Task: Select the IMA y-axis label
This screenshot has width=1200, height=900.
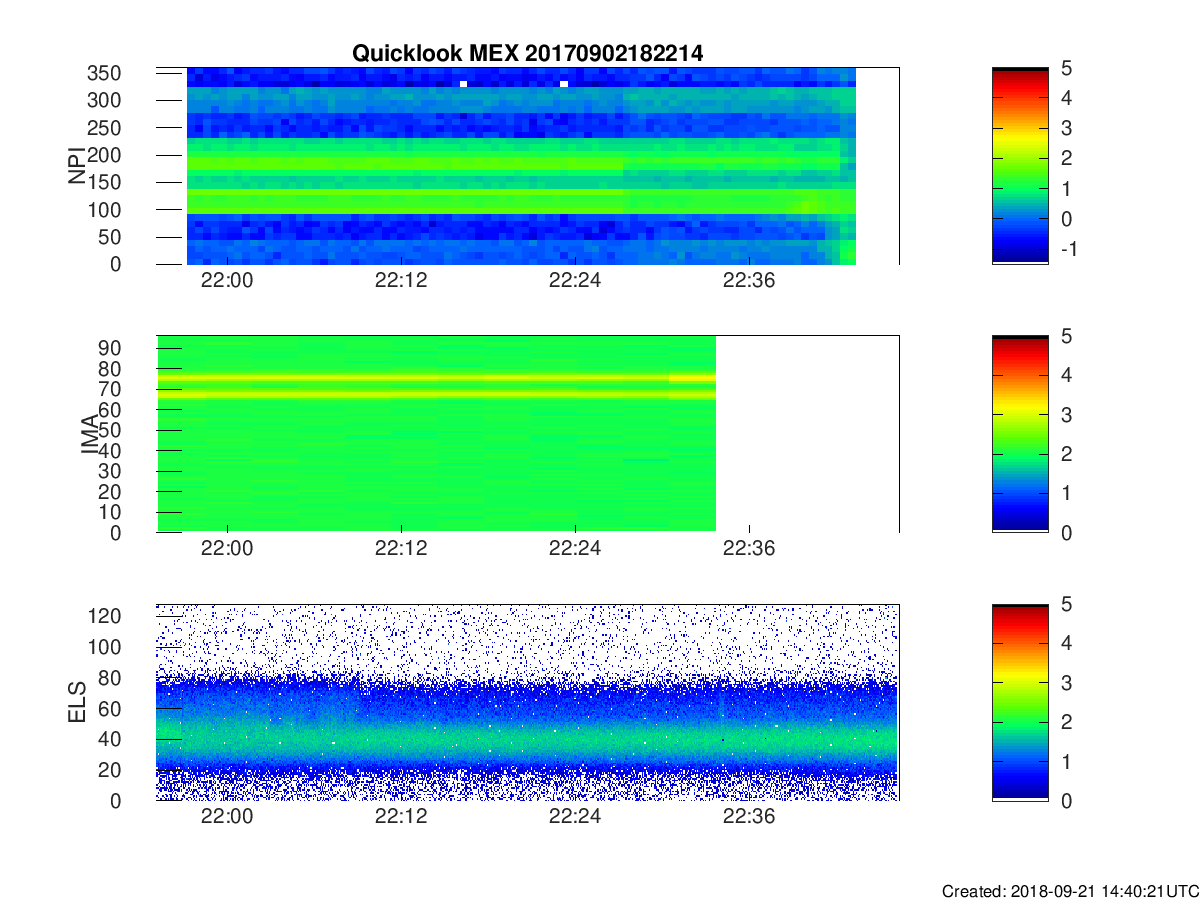Action: pos(90,434)
